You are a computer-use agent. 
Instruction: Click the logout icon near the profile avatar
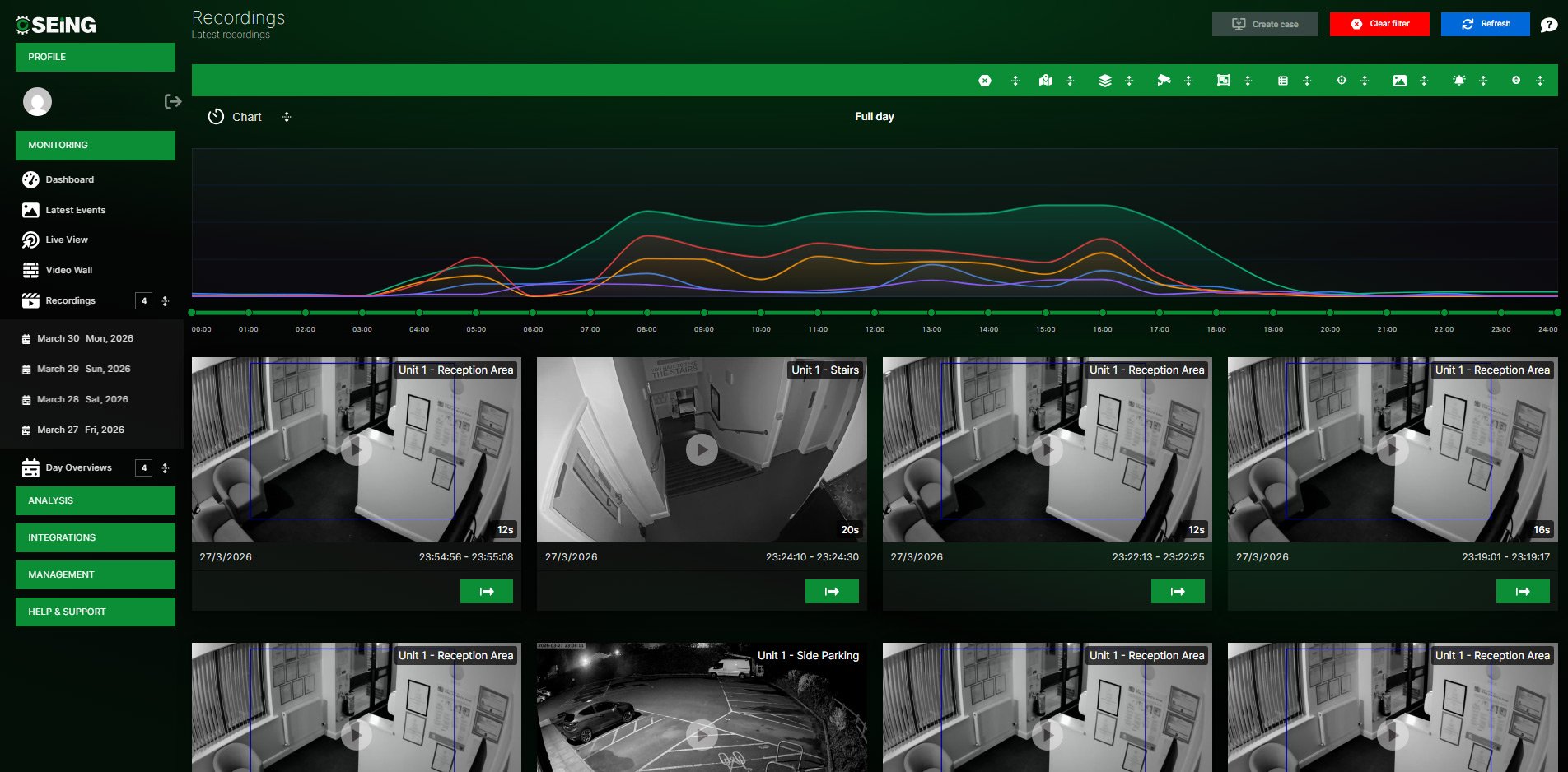coord(173,101)
